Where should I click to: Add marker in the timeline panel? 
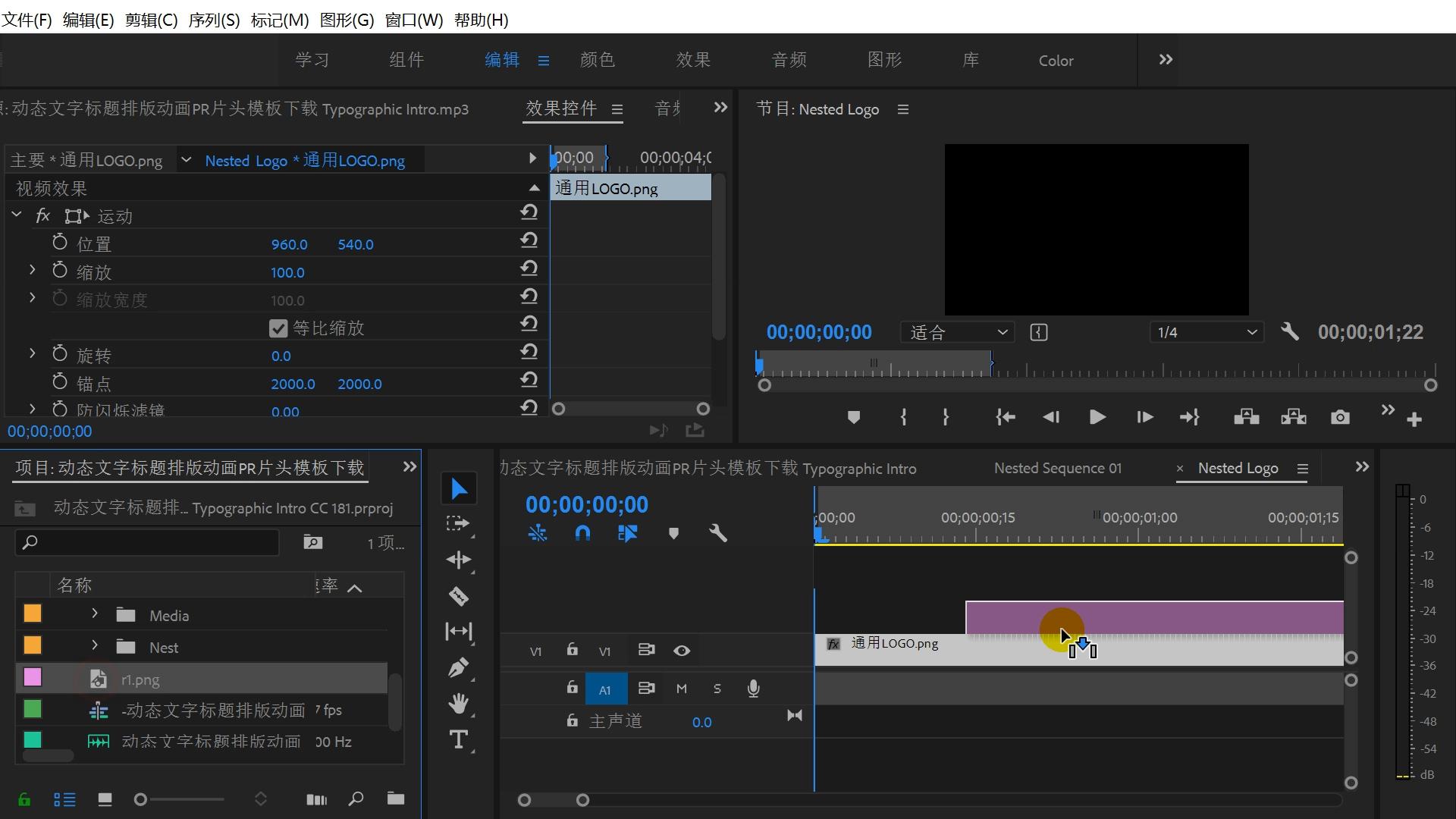tap(673, 533)
